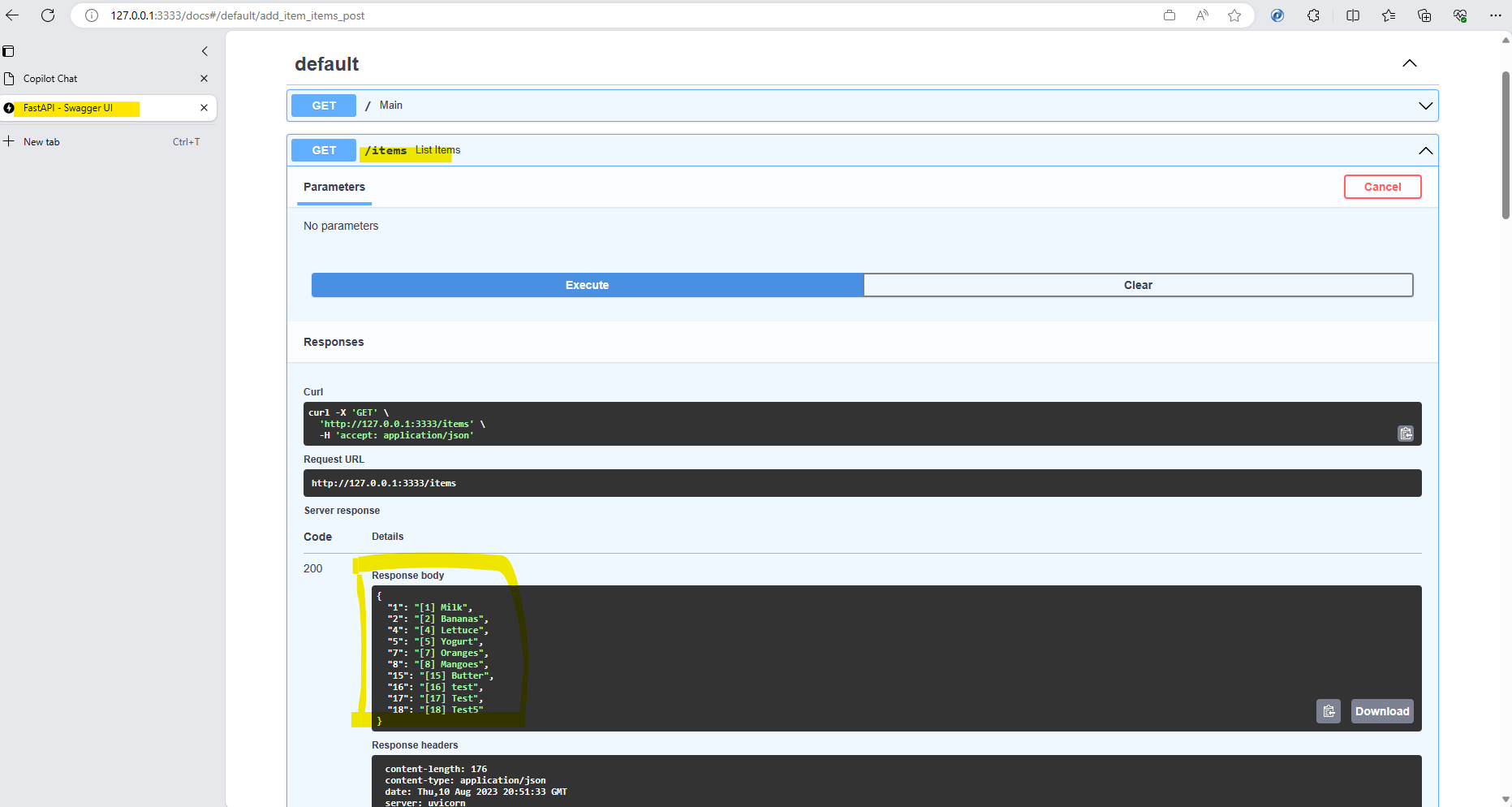
Task: Collapse the vertical tabs sidebar
Action: tap(205, 51)
